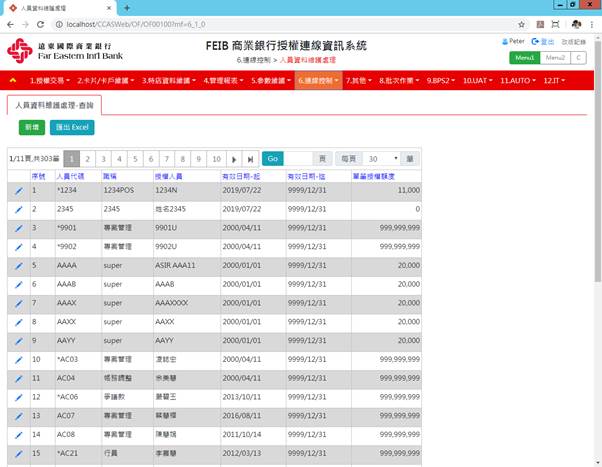Go to page 5
This screenshot has width=602, height=467.
point(135,159)
